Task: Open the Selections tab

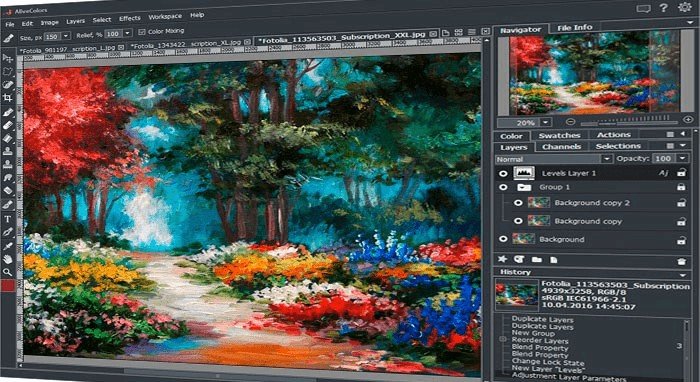Action: pyautogui.click(x=618, y=146)
